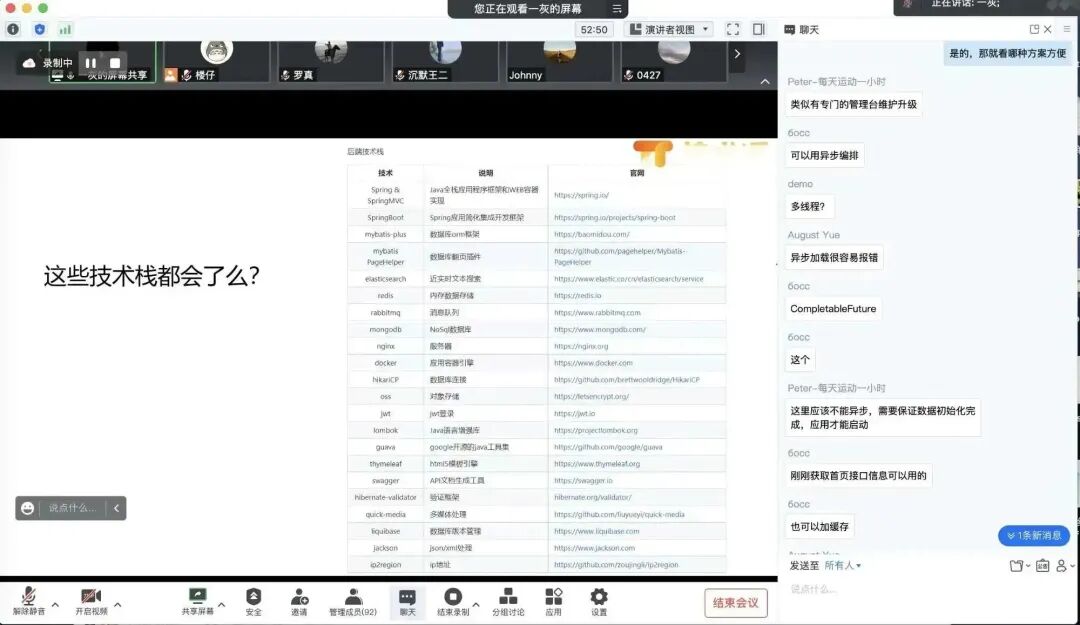The image size is (1080, 625).
Task: Click 结束录制 to end recording
Action: tap(453, 602)
